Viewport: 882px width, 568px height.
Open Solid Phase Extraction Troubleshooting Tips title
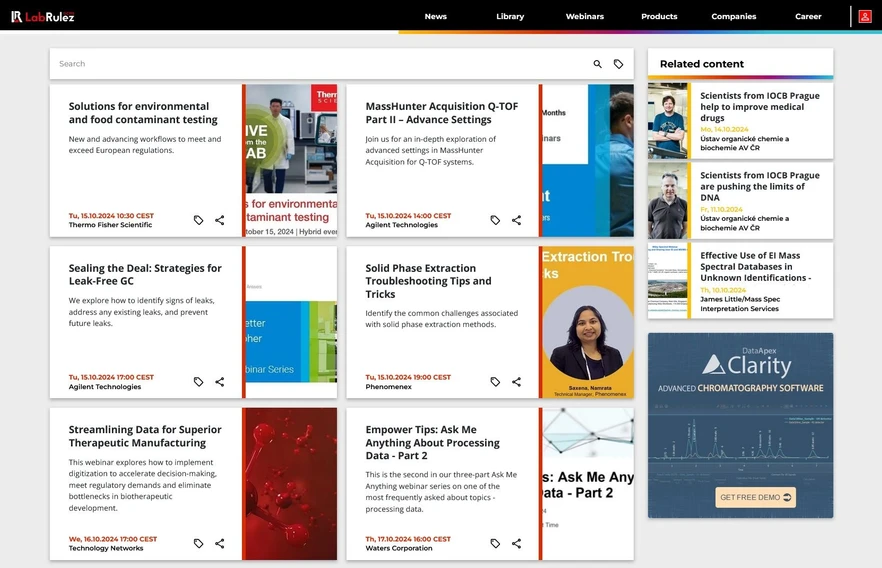(x=428, y=281)
